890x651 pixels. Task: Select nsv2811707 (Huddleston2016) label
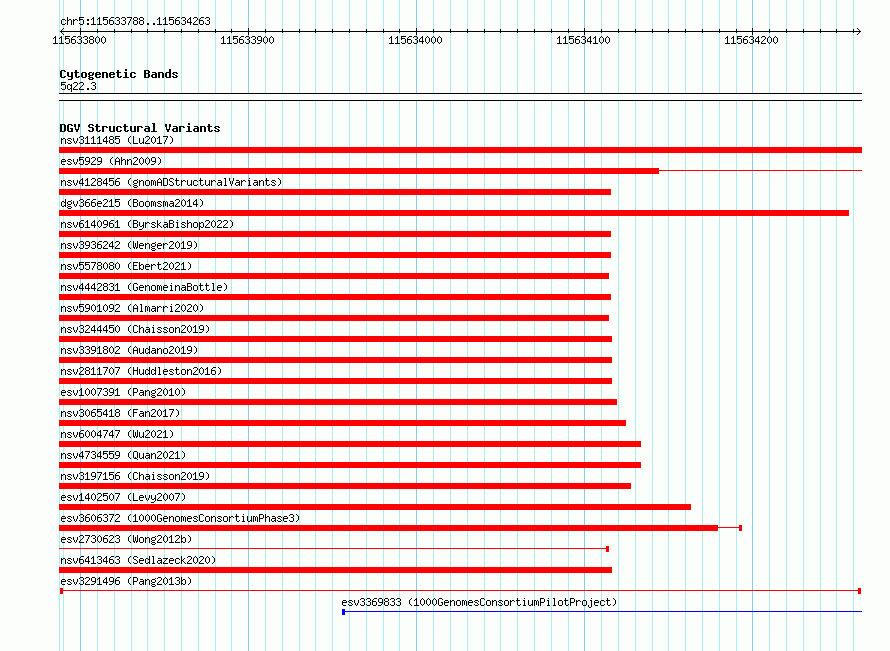click(141, 371)
